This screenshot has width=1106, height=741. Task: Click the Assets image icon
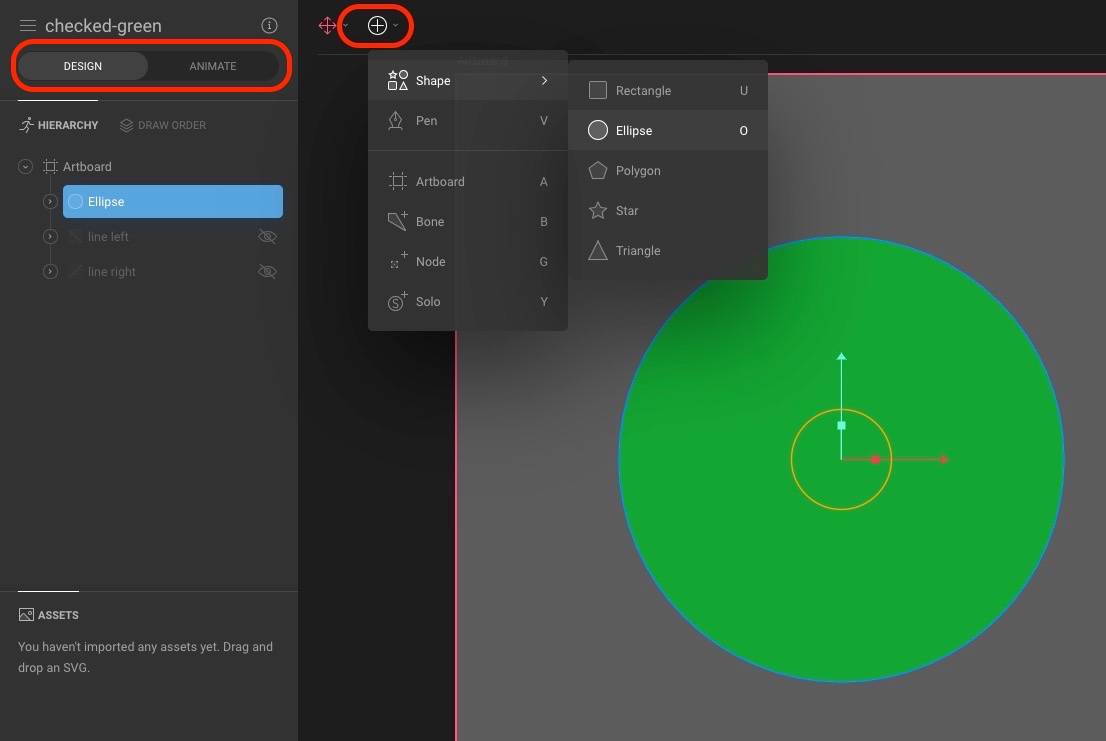point(26,615)
